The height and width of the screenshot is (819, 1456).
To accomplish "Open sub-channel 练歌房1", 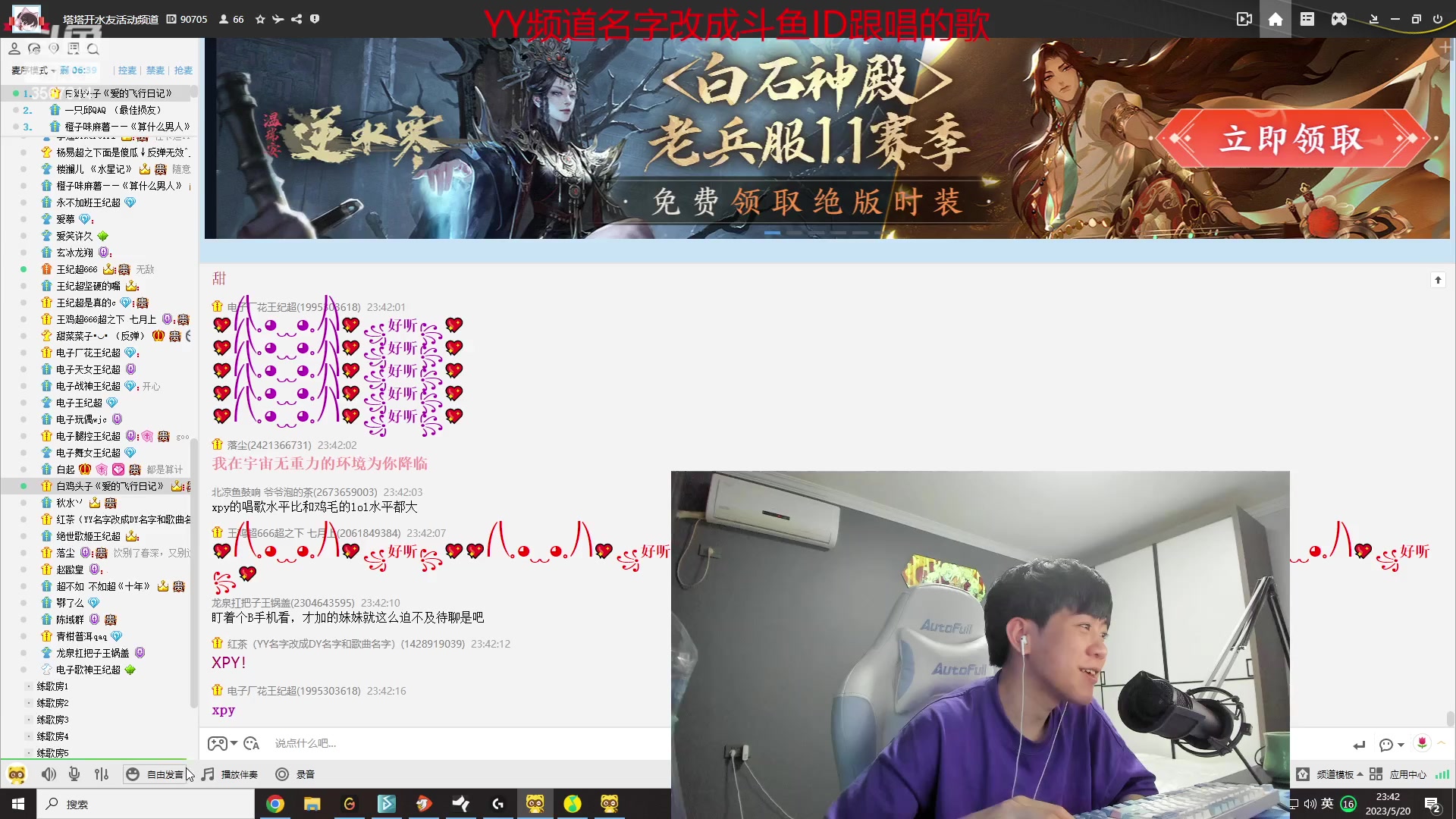I will pyautogui.click(x=52, y=686).
